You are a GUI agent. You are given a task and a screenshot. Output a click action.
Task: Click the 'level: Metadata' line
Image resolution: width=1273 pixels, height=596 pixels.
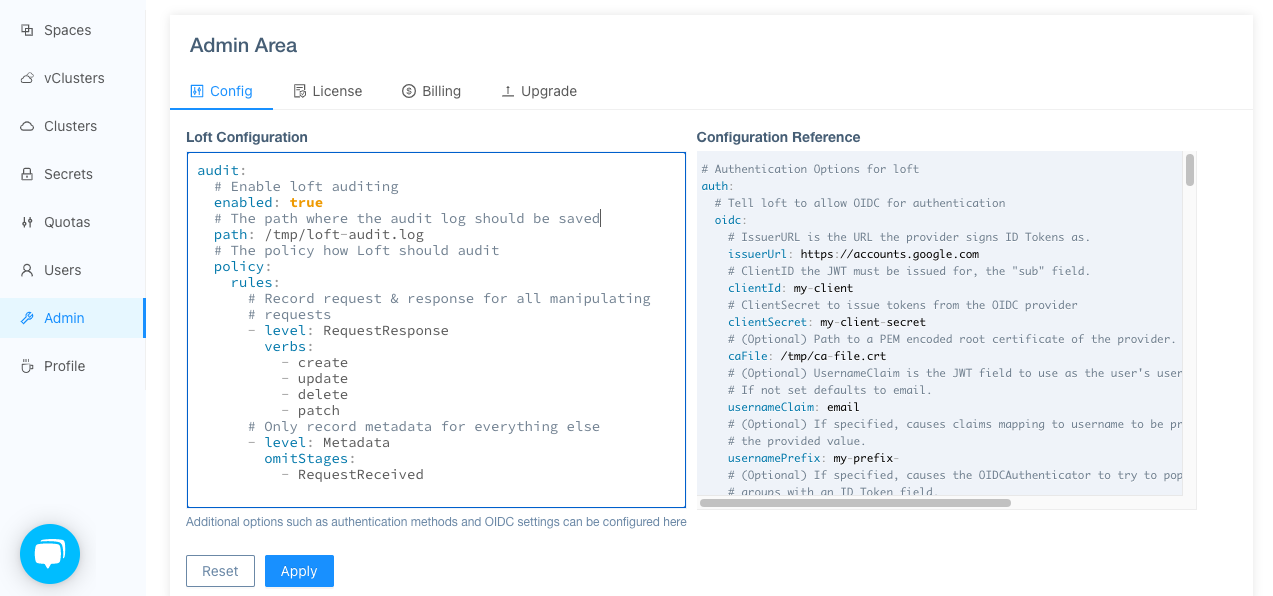click(319, 442)
